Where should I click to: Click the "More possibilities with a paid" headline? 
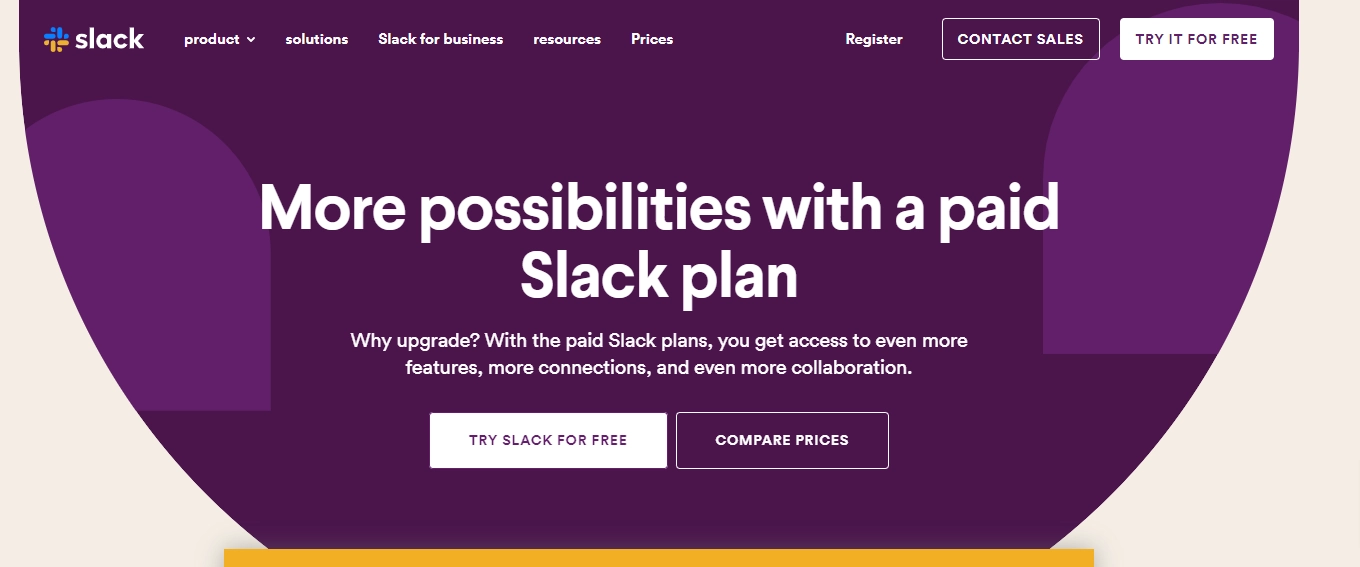(x=659, y=210)
